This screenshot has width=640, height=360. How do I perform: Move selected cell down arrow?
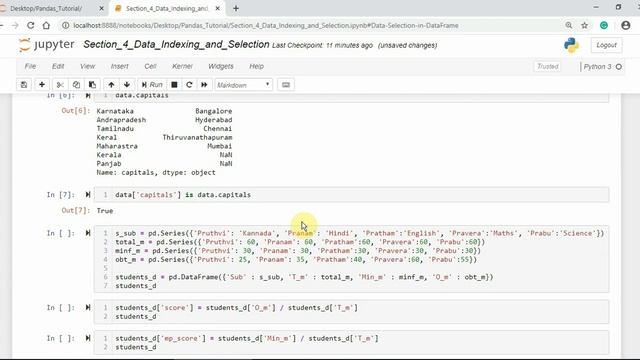127,84
